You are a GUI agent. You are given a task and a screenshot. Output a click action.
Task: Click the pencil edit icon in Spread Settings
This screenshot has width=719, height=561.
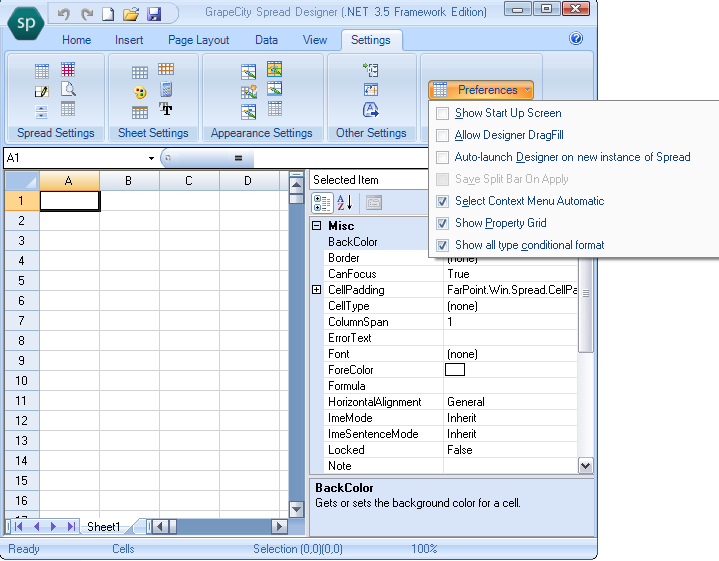[42, 91]
